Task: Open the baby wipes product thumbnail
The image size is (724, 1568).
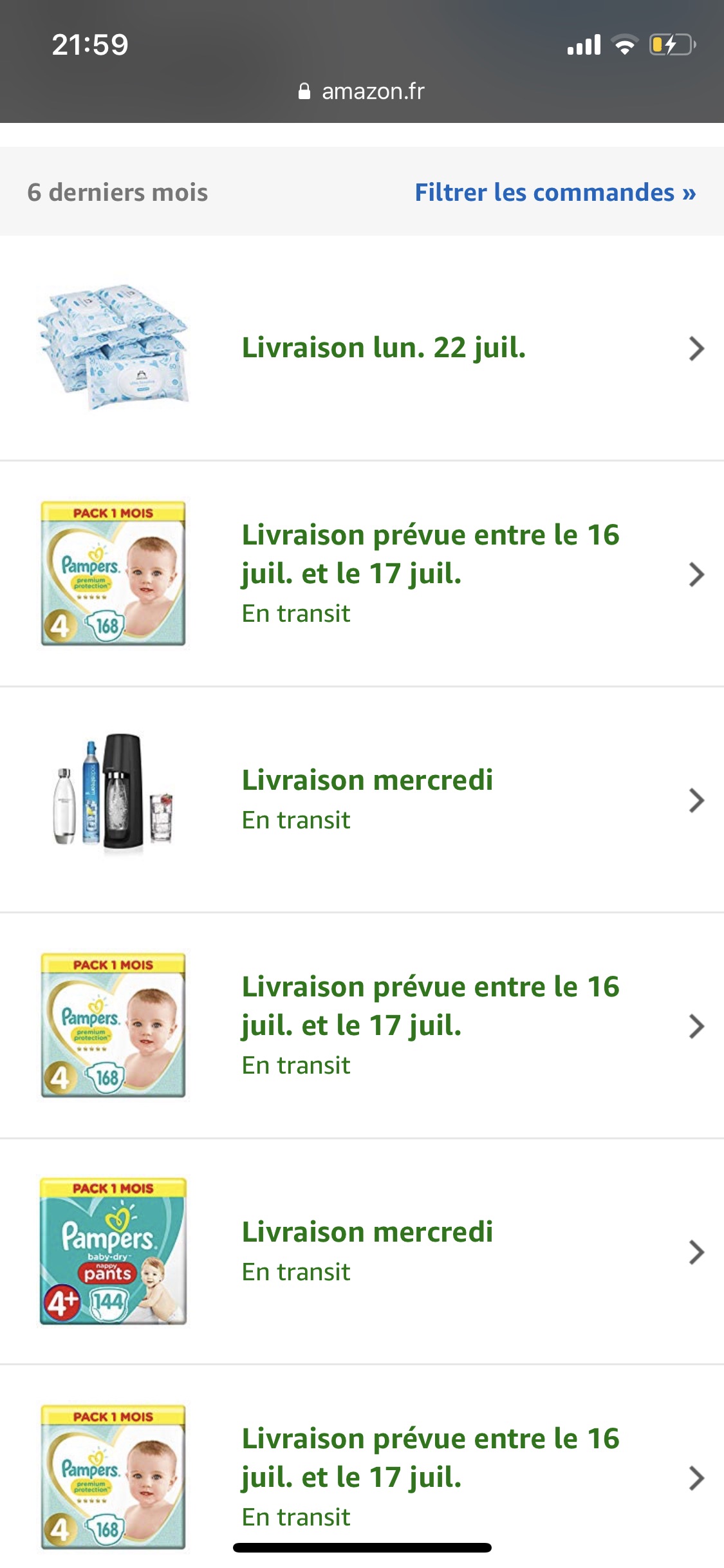Action: pos(113,348)
